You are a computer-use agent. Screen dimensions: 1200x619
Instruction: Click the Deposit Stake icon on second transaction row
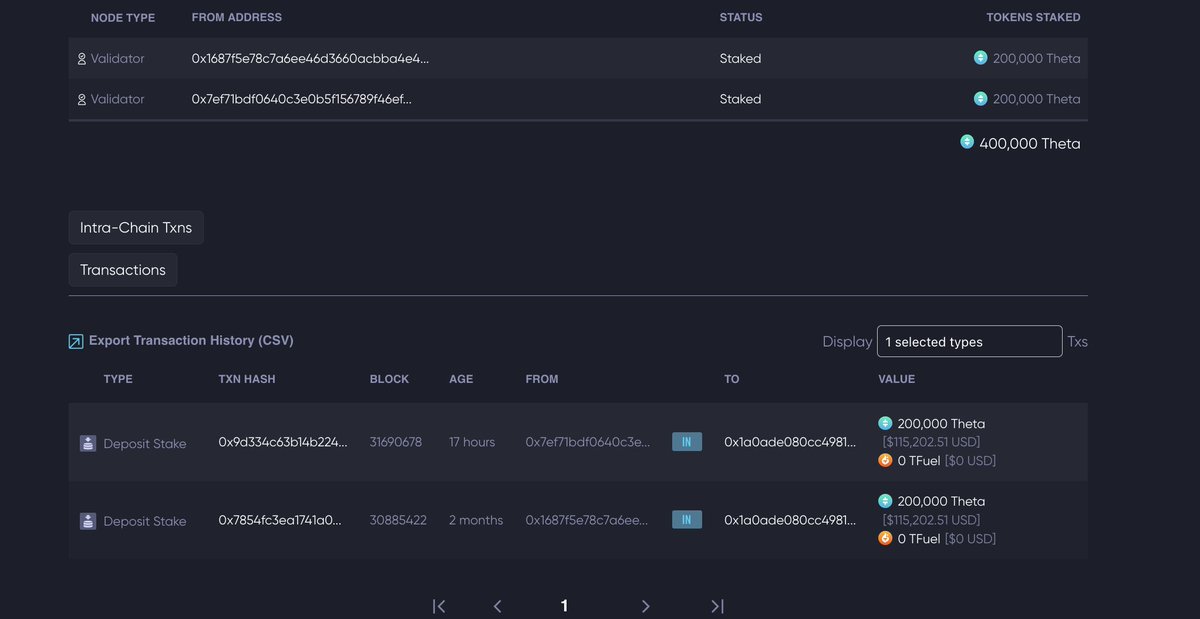[x=88, y=520]
